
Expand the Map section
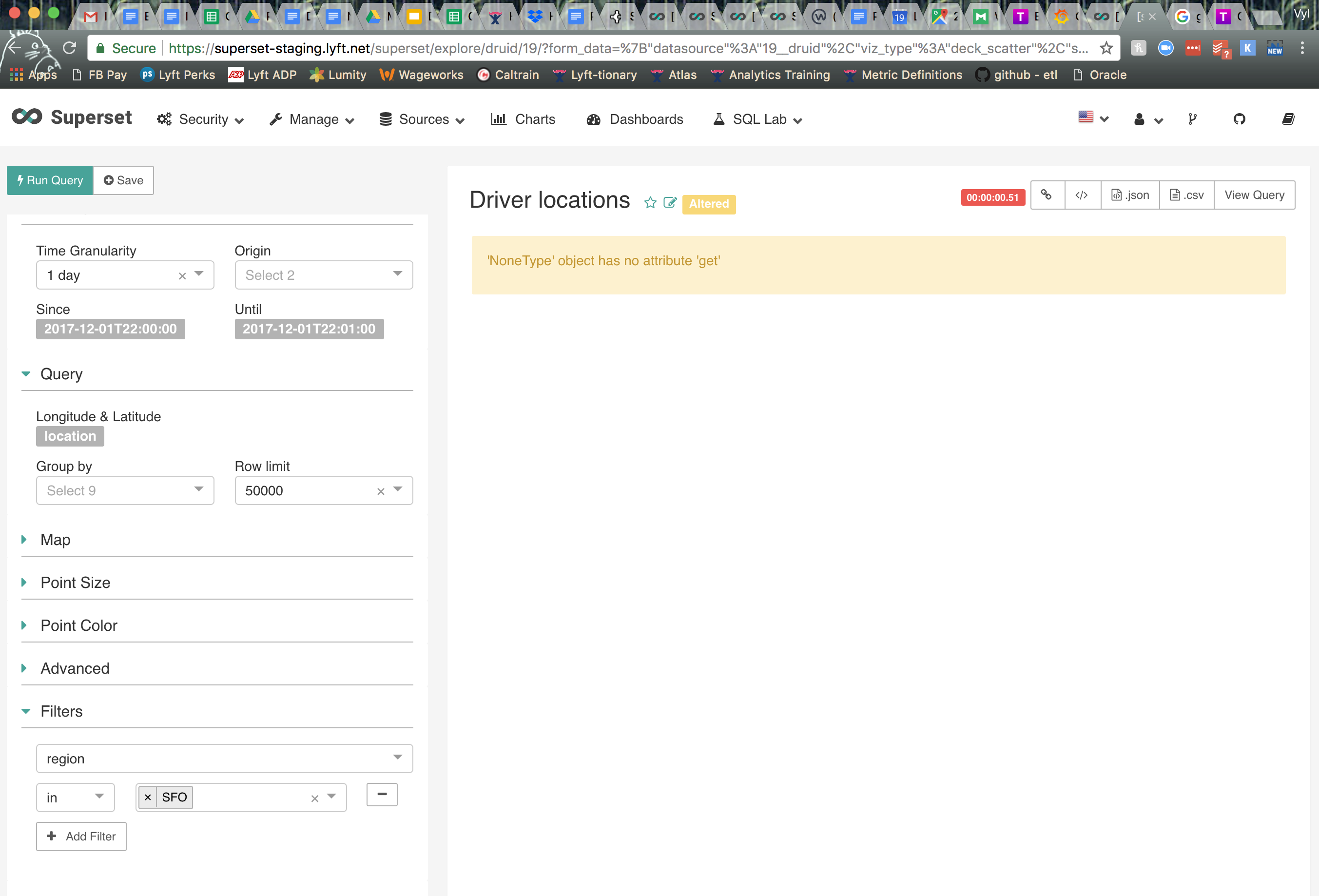(x=55, y=540)
